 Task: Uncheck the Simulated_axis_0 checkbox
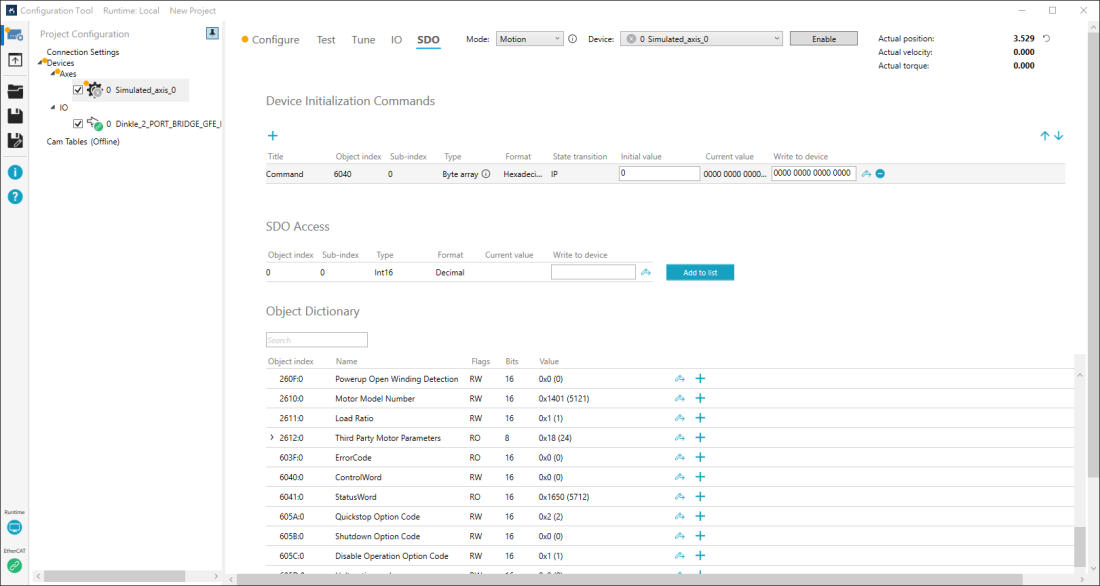[x=78, y=90]
